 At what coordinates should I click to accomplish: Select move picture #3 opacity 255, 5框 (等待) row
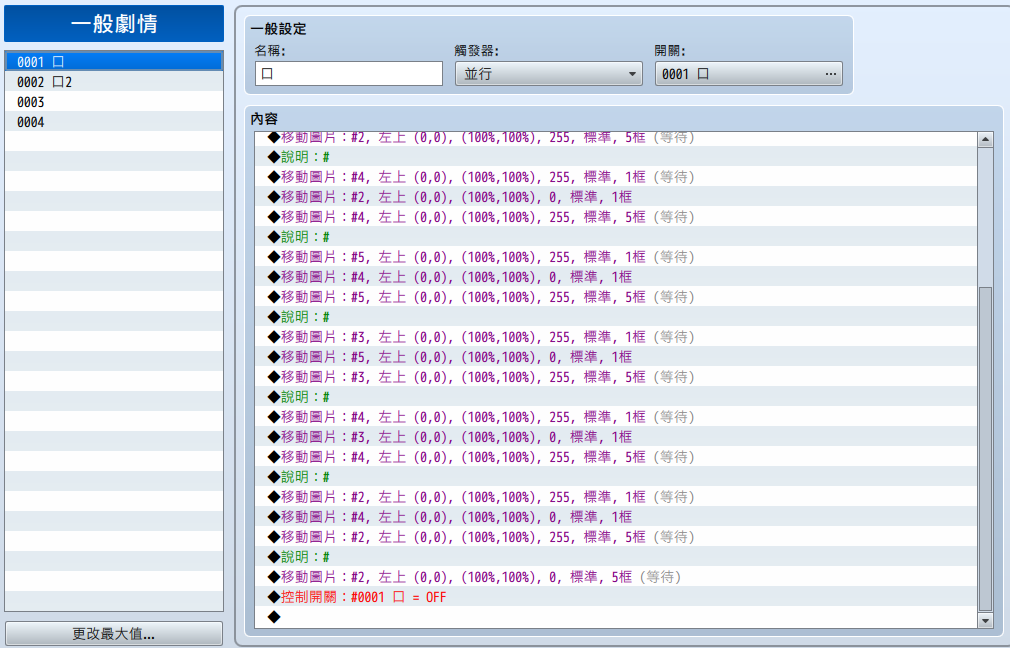tap(616, 377)
